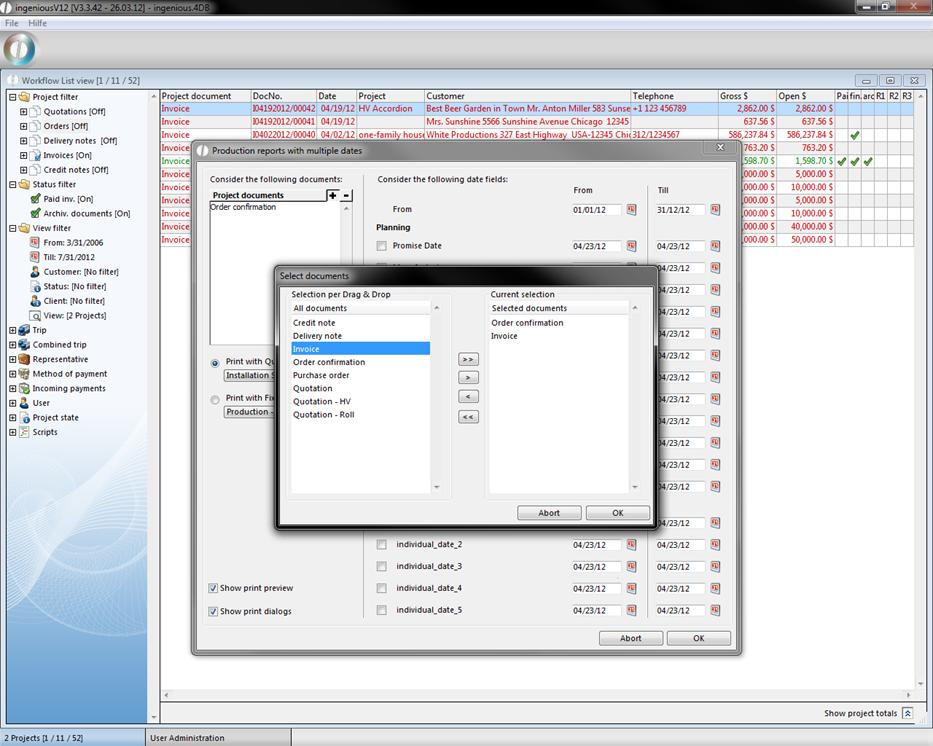Open the Hilfe menu

click(x=37, y=23)
